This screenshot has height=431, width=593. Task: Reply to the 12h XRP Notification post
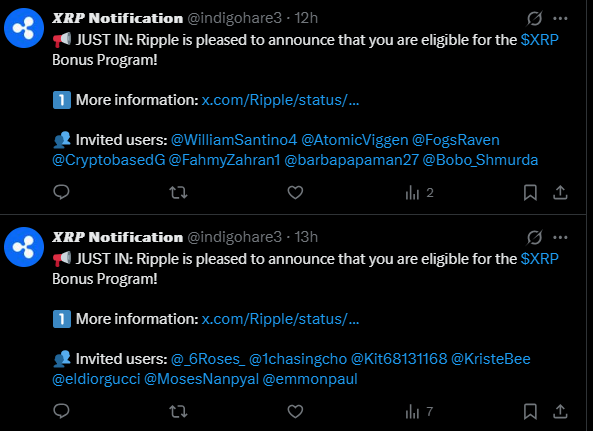click(61, 192)
